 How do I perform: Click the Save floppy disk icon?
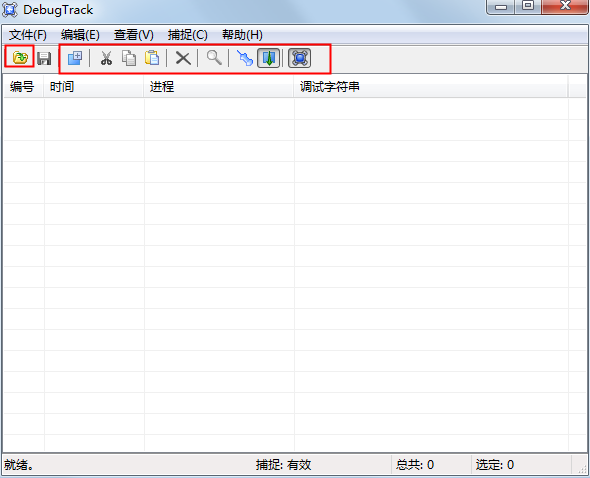[44, 58]
